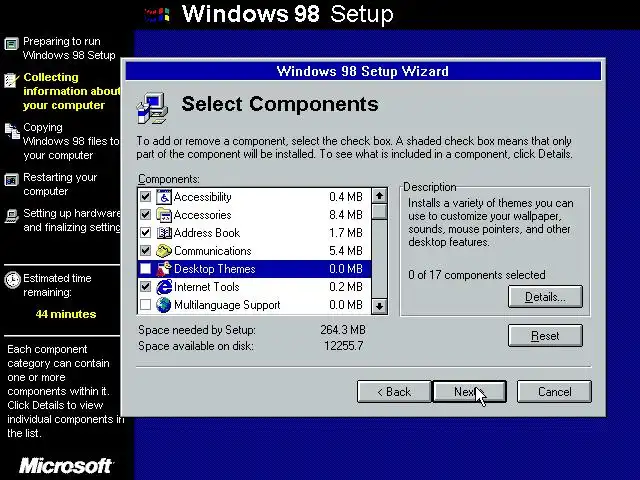Check the Desktop Themes checkbox
This screenshot has height=480, width=640.
coord(145,269)
